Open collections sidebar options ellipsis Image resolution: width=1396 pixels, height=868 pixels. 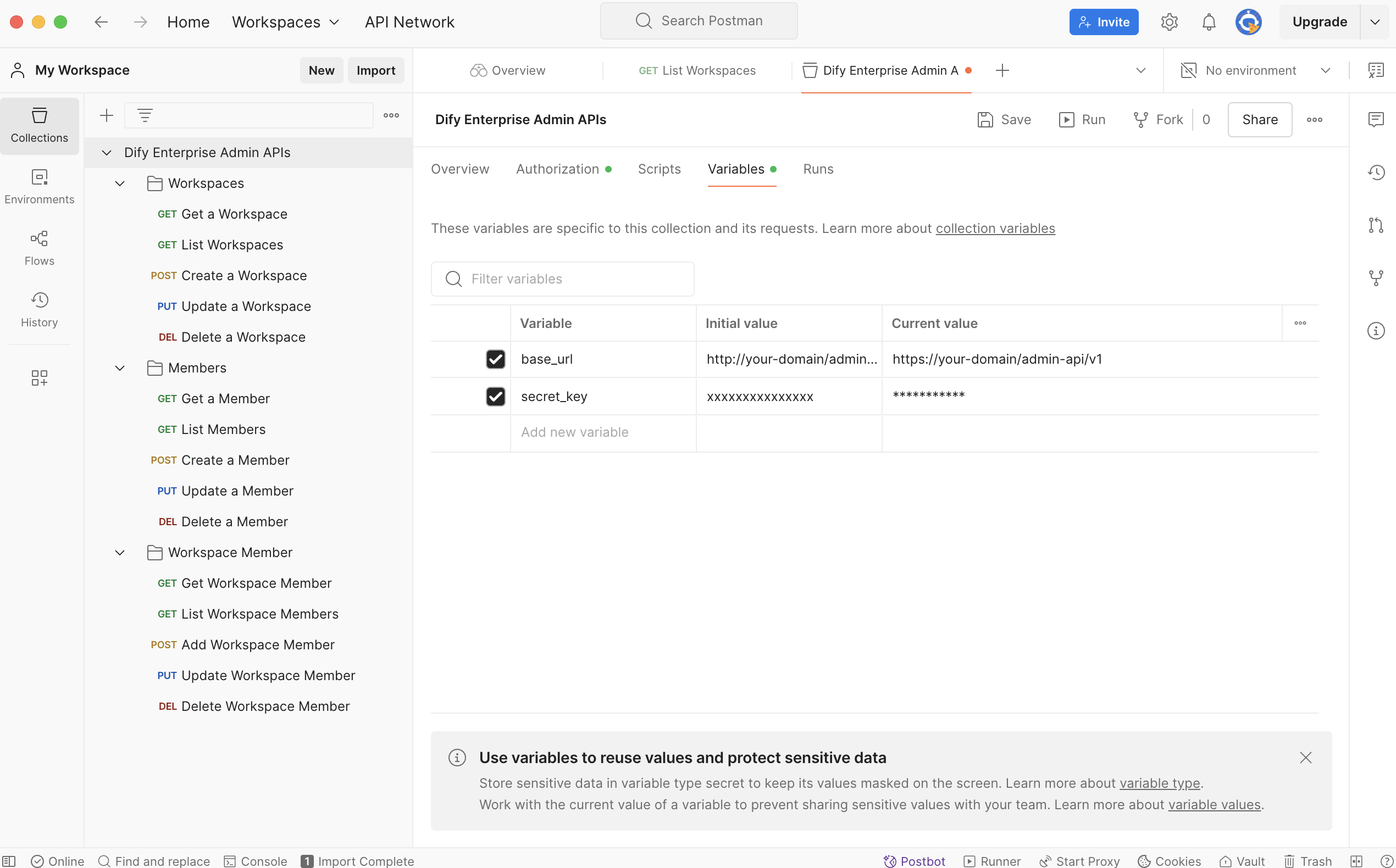(391, 115)
